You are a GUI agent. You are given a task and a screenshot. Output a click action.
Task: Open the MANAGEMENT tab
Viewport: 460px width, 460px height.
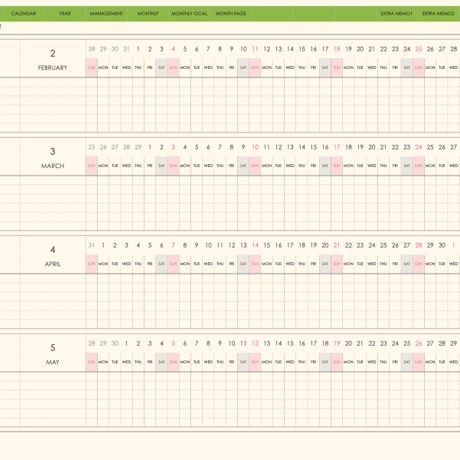(106, 14)
